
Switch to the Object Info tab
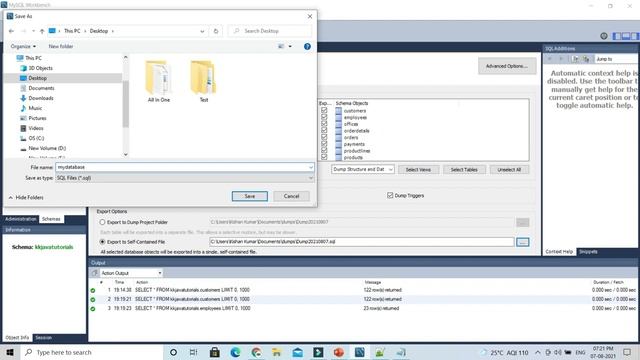17,338
